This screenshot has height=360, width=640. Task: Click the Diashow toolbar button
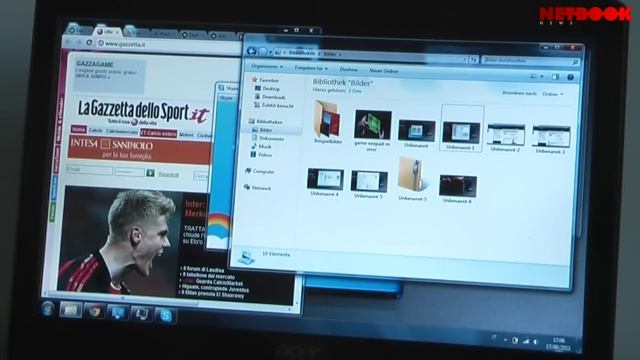348,69
